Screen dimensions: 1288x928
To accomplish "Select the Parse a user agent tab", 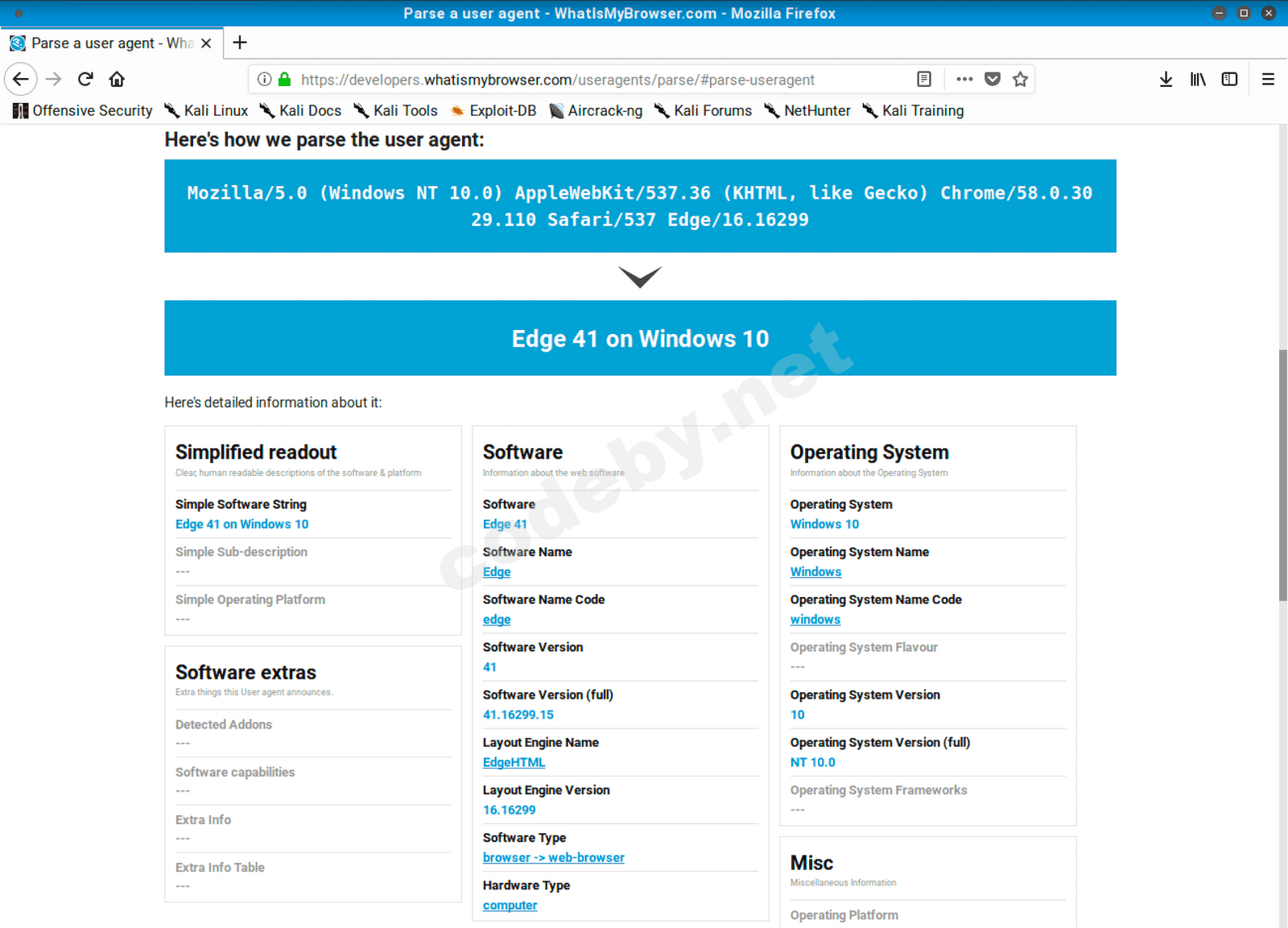I will tap(111, 43).
